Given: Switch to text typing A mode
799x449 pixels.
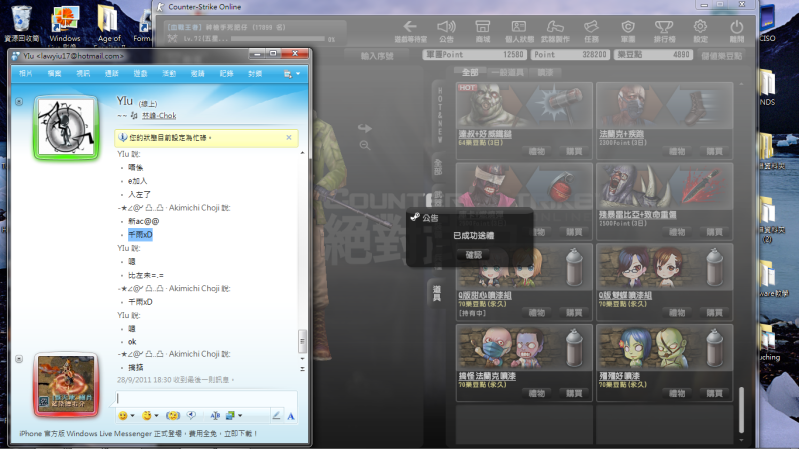Looking at the screenshot, I should pos(290,416).
